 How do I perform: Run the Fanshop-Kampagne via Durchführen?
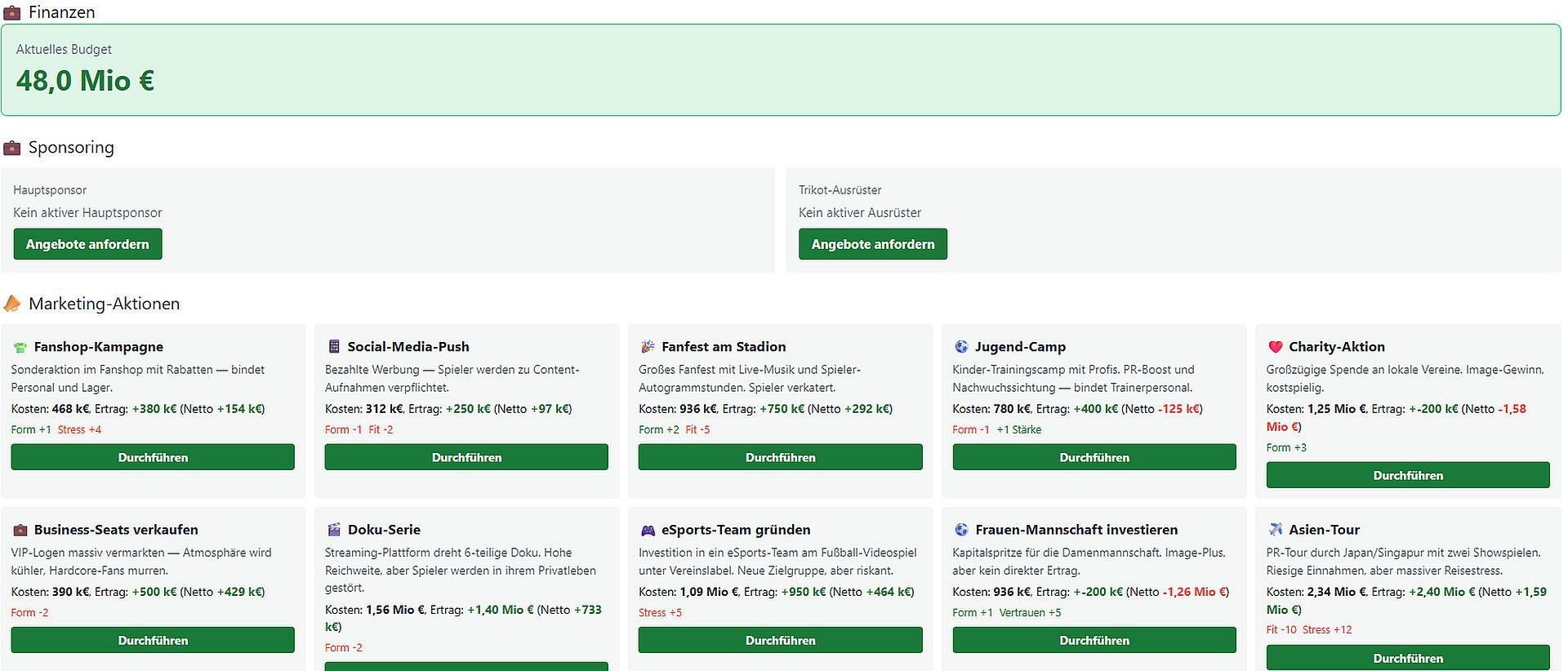153,457
